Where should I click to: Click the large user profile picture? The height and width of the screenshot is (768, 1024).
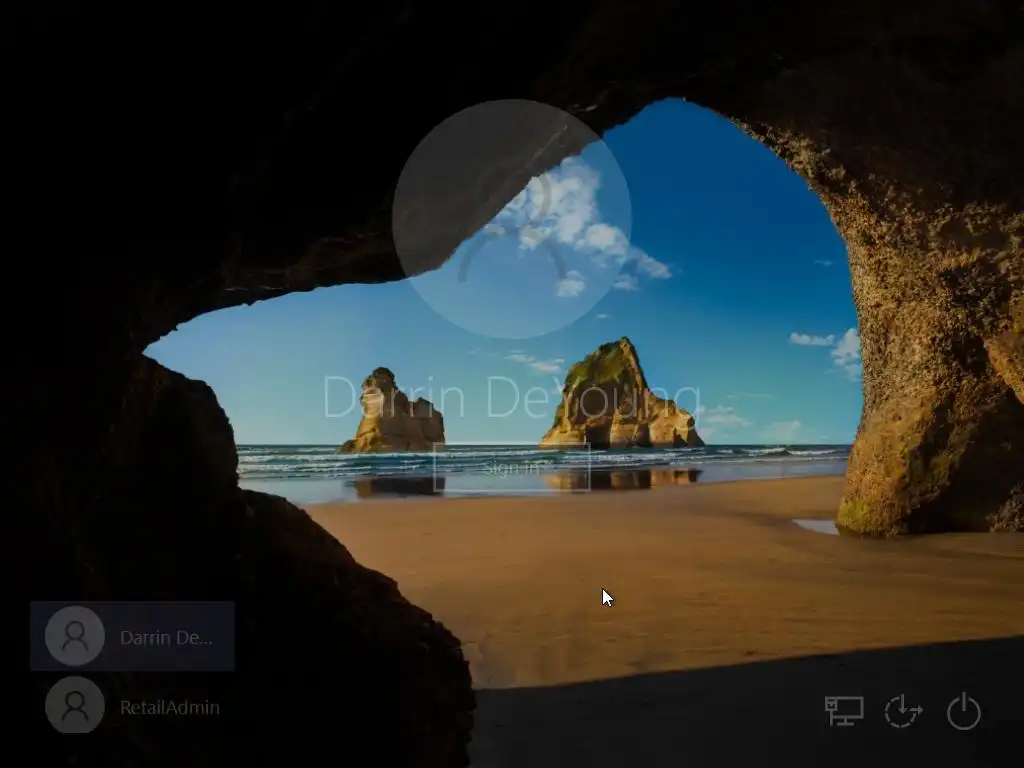pos(512,219)
